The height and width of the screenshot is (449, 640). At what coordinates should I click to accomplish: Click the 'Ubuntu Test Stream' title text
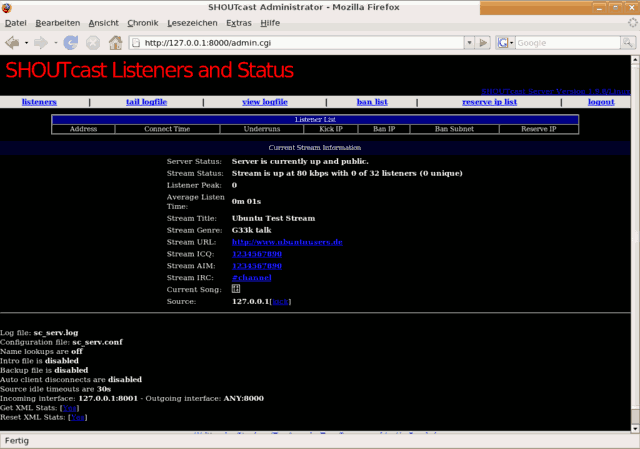(273, 218)
